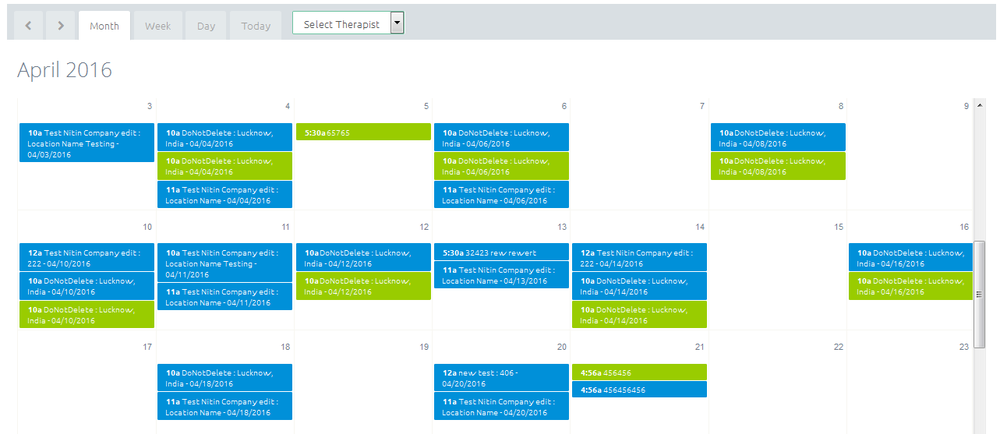Open green 5:30a 65765 event
This screenshot has width=1000, height=434.
[363, 132]
